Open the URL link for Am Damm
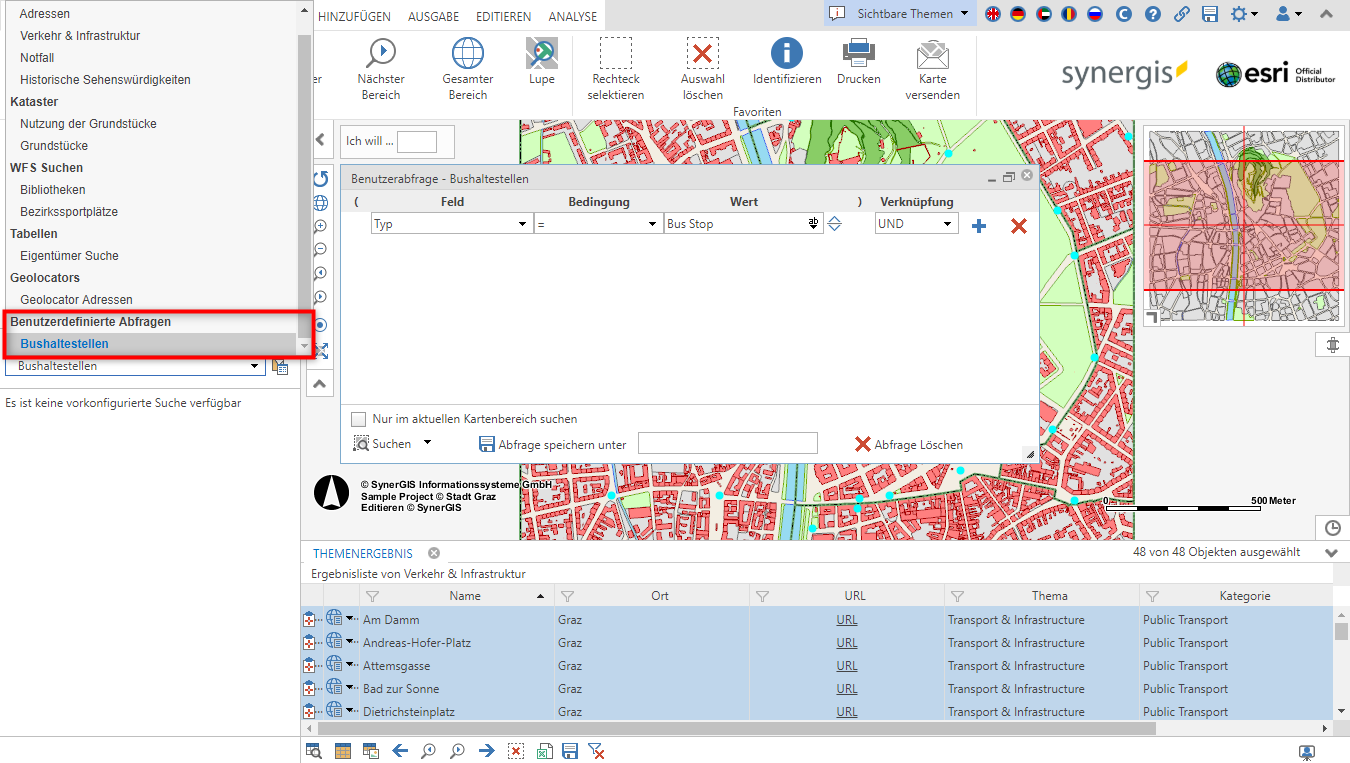 [x=846, y=619]
